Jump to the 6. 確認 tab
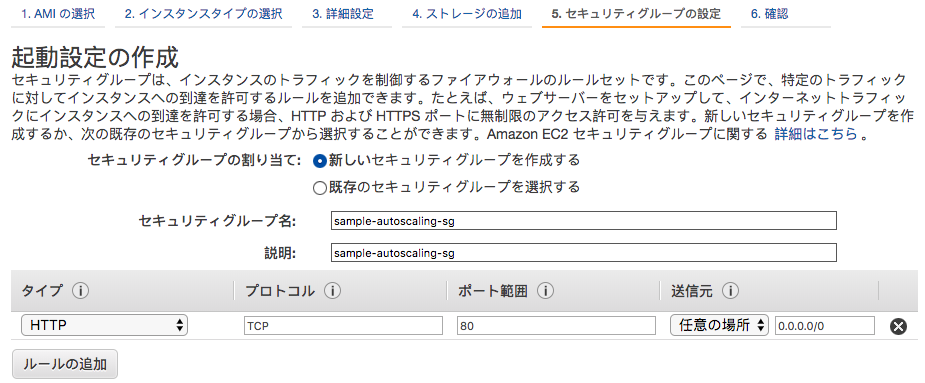The width and height of the screenshot is (925, 383). tap(770, 14)
